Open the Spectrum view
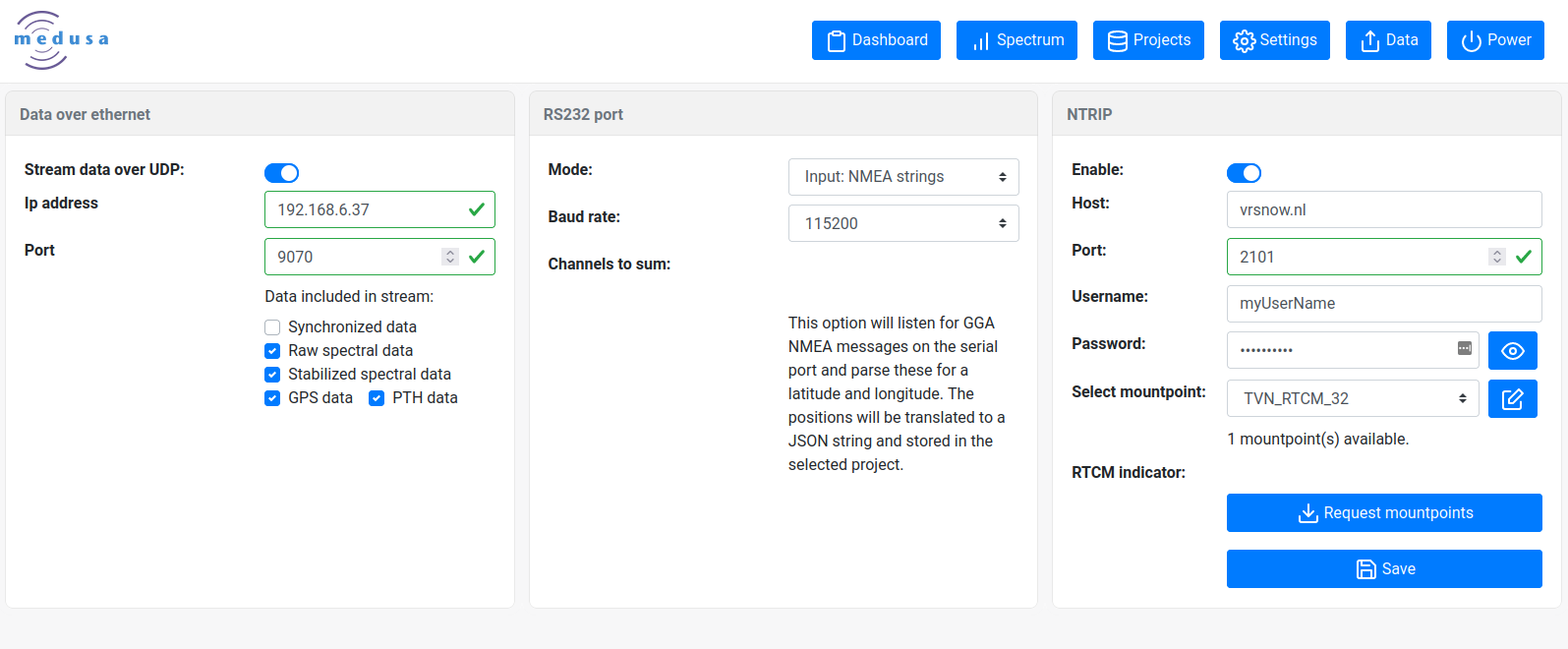 click(1016, 40)
